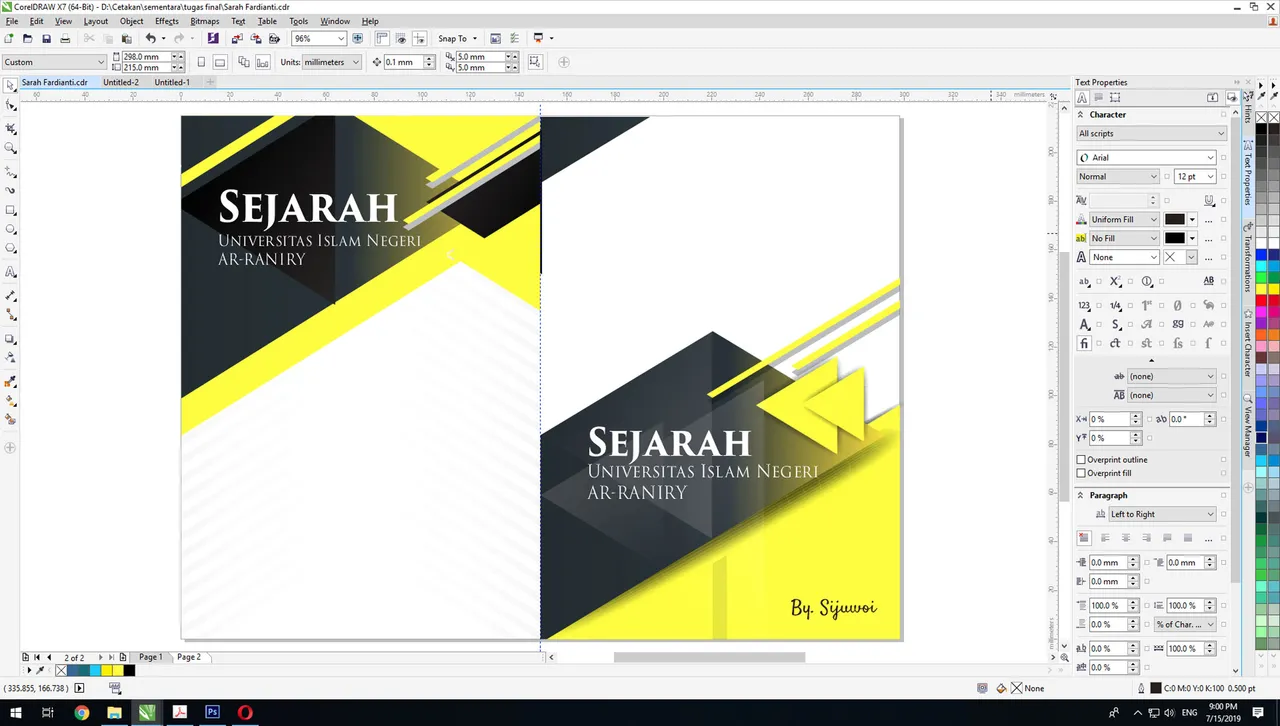1280x726 pixels.
Task: Select the Freehand tool in toolbox
Action: click(x=11, y=169)
